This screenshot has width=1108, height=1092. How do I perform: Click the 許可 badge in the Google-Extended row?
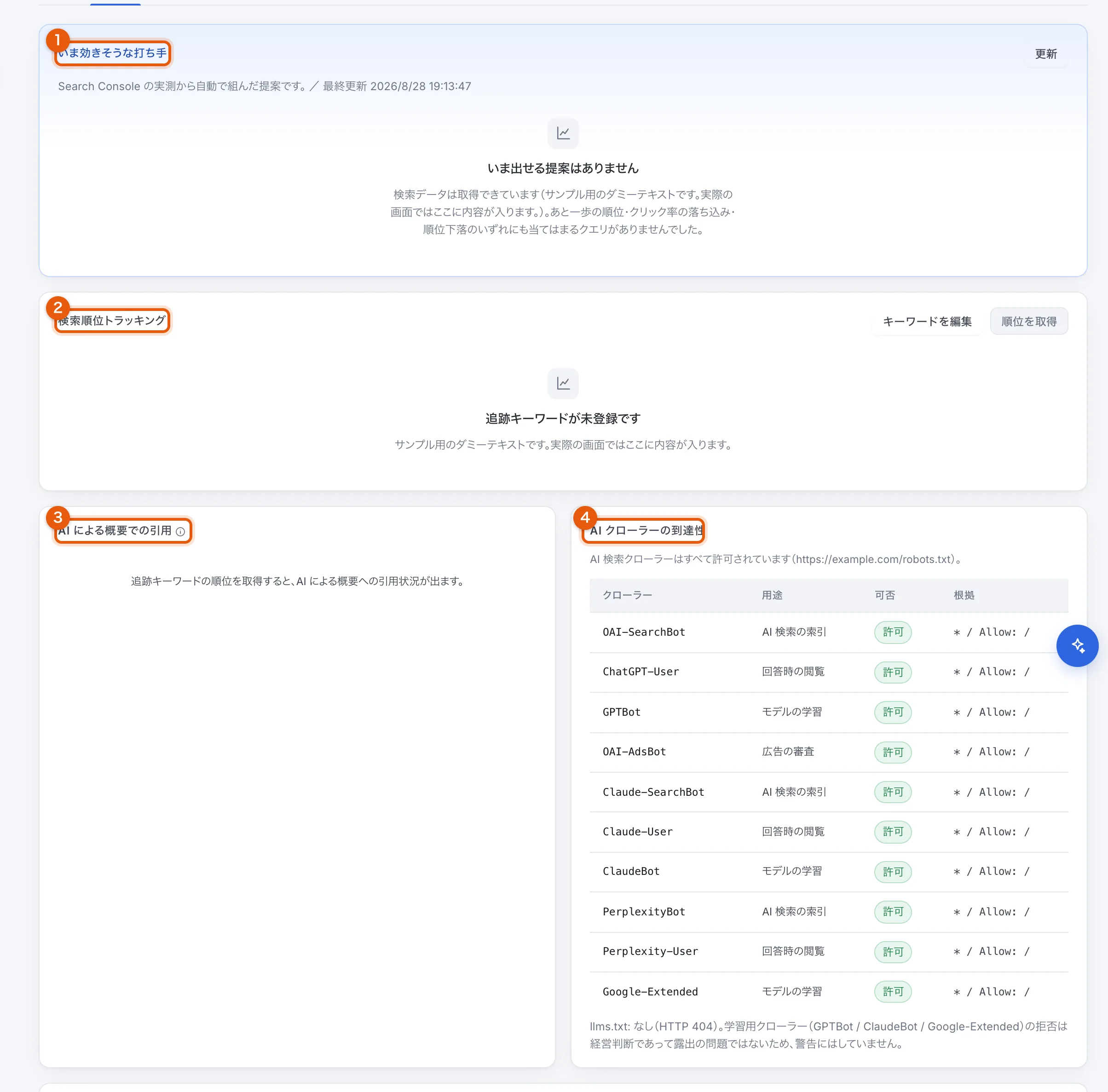point(892,991)
